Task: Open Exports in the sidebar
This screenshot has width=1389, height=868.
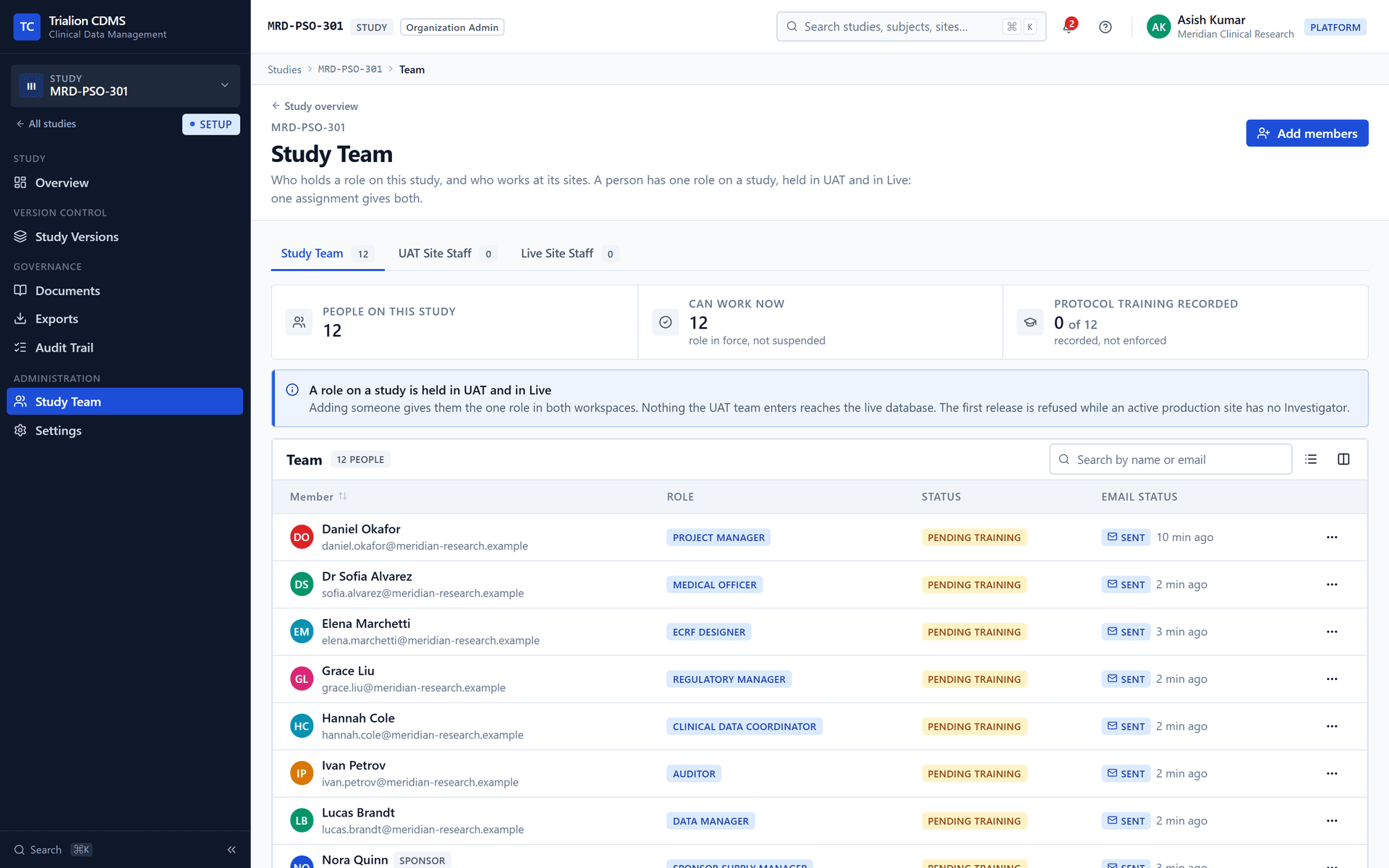Action: click(124, 319)
